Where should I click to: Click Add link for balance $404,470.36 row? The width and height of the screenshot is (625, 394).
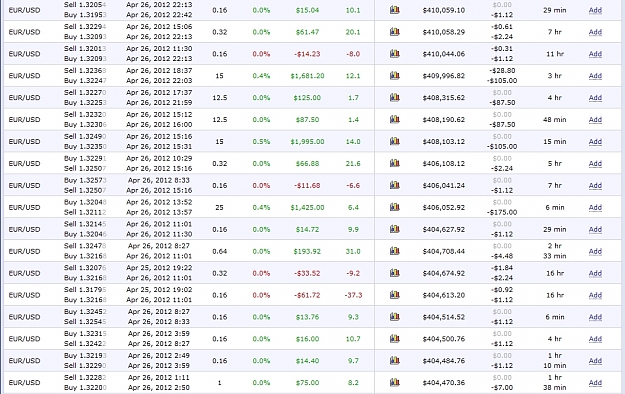(595, 383)
